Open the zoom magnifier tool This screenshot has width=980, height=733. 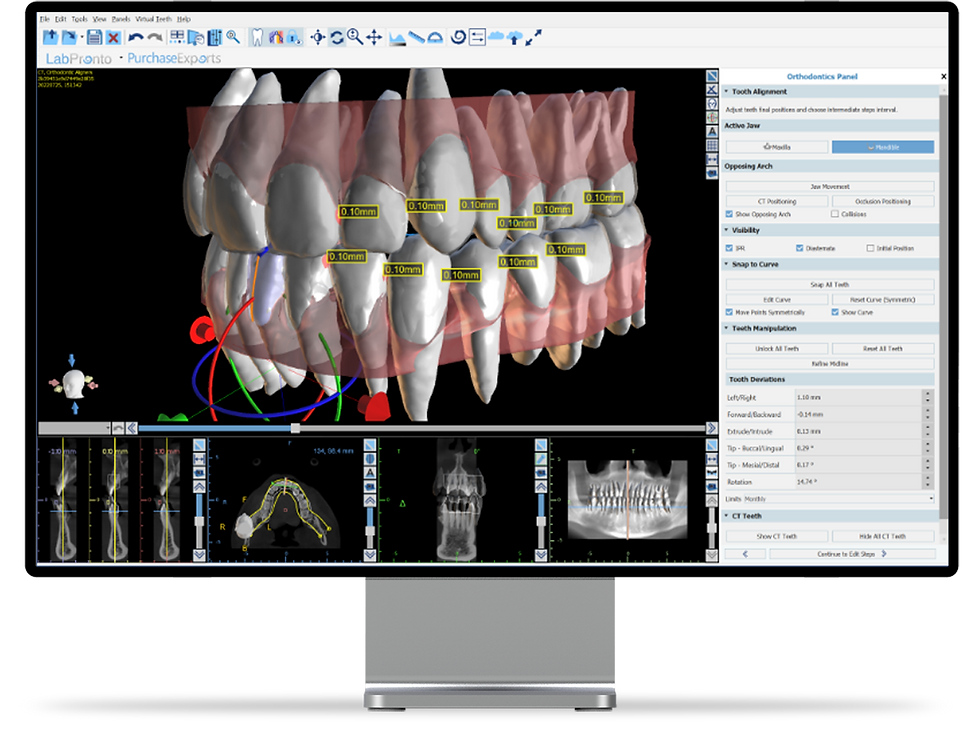point(356,37)
